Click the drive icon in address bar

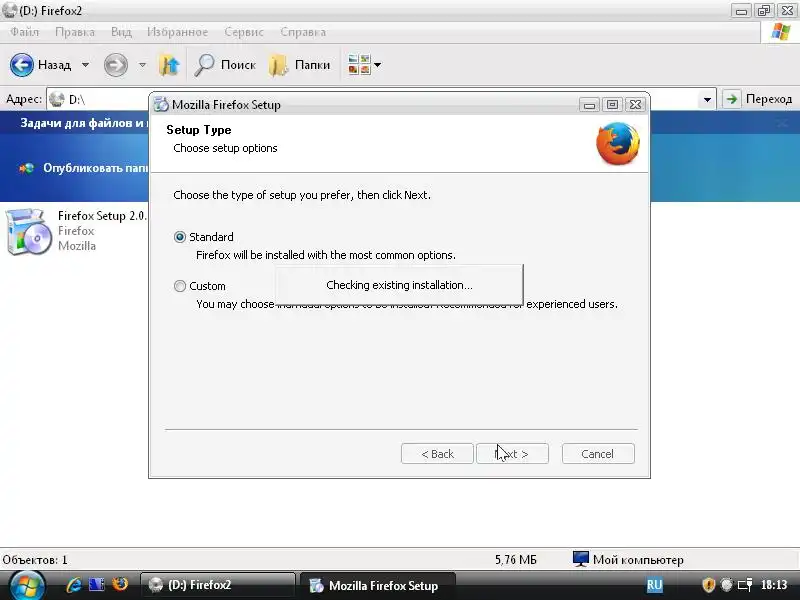tap(57, 99)
